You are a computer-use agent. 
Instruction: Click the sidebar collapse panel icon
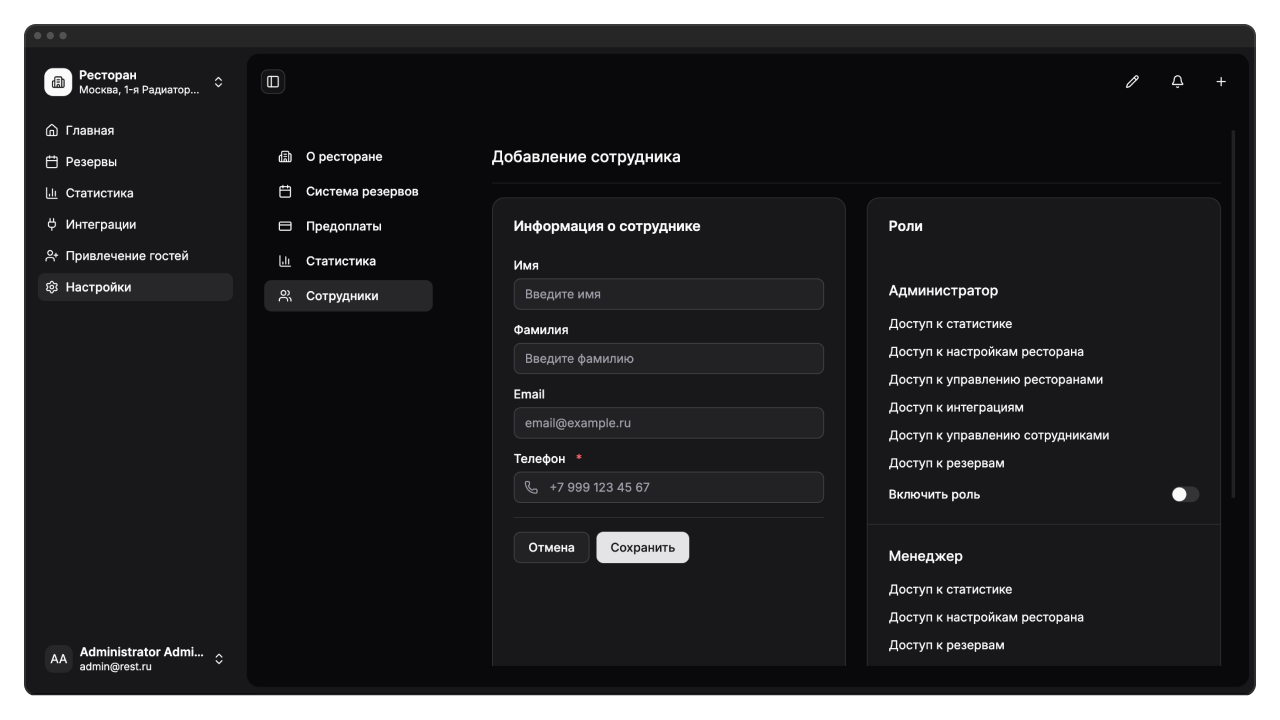tap(273, 82)
